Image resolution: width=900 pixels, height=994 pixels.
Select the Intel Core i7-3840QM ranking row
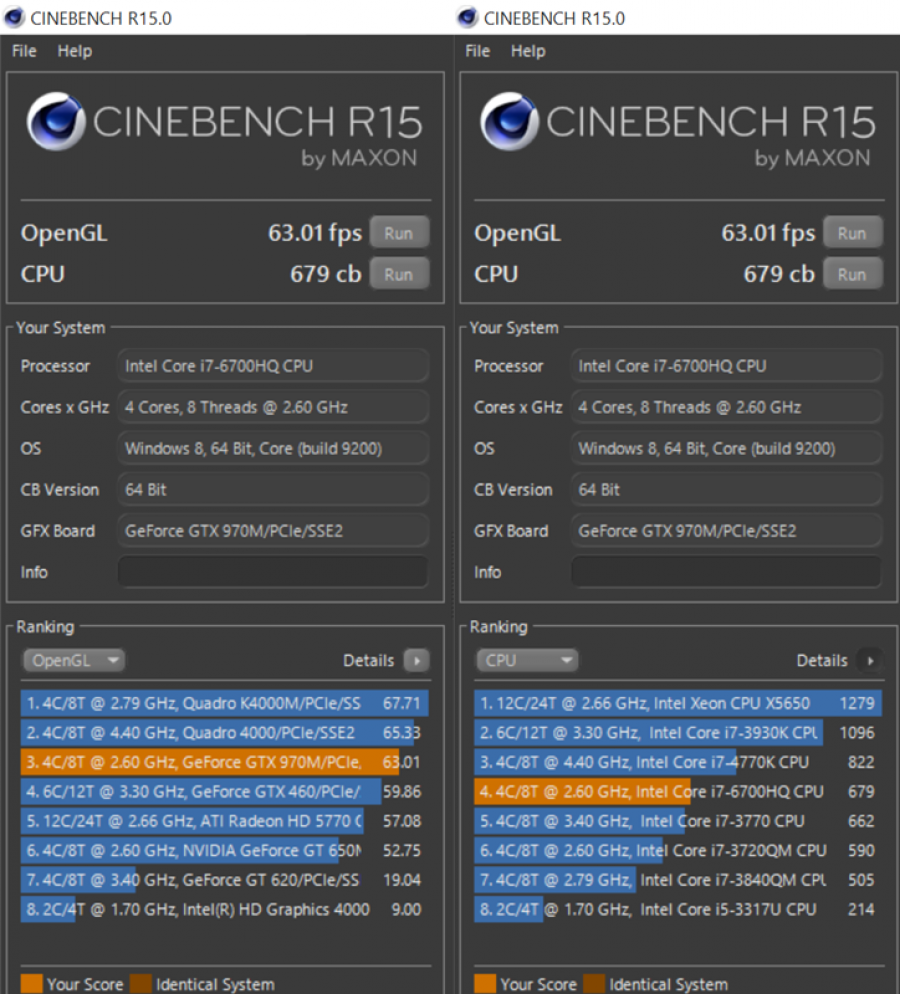(678, 880)
